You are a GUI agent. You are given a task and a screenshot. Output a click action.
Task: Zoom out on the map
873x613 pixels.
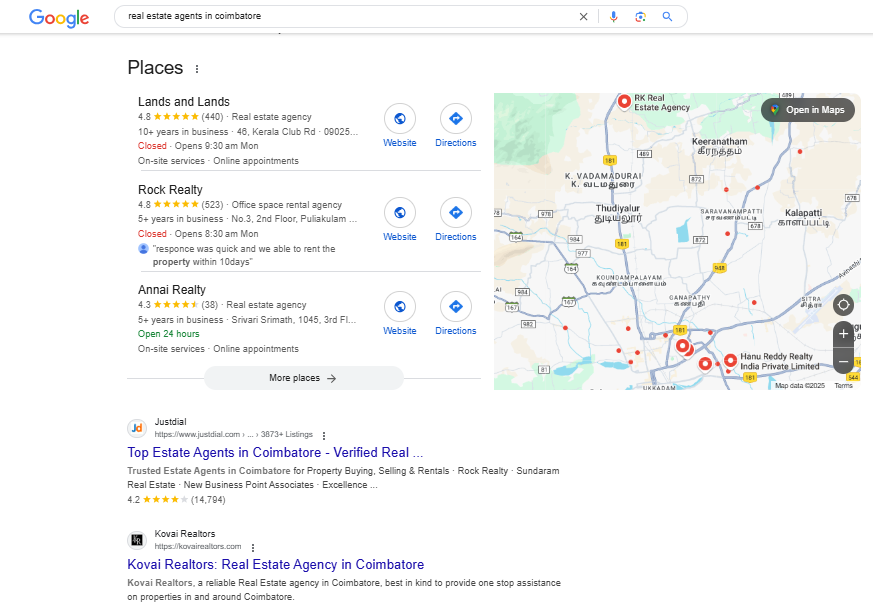tap(843, 361)
